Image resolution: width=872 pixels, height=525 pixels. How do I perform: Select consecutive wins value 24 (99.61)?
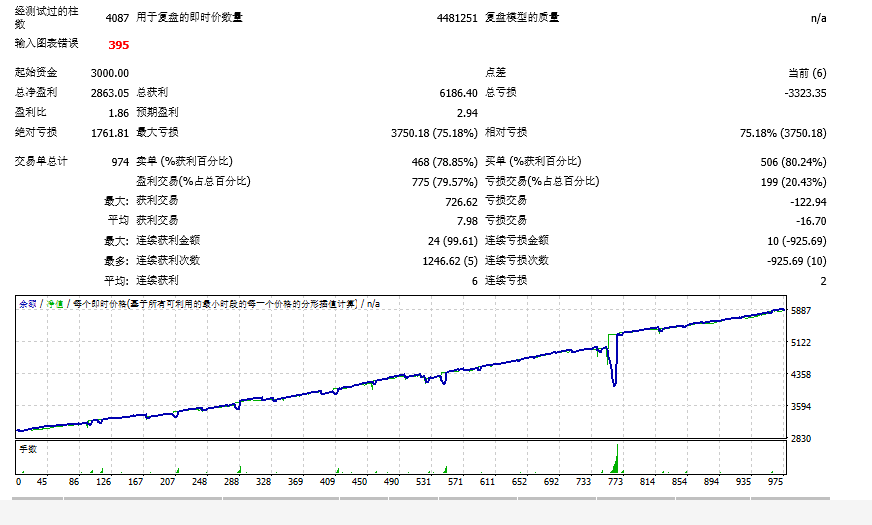tap(453, 241)
